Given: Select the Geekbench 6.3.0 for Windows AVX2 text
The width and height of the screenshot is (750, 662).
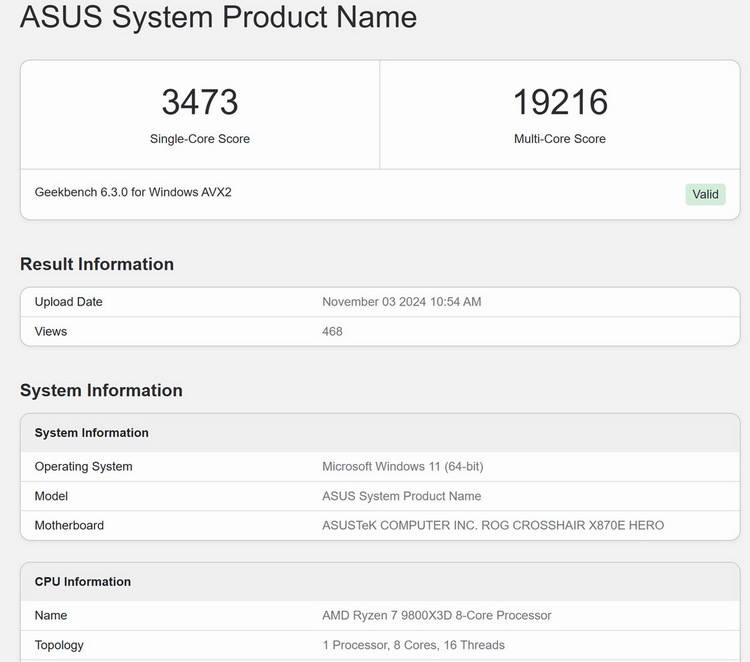Looking at the screenshot, I should pyautogui.click(x=133, y=192).
